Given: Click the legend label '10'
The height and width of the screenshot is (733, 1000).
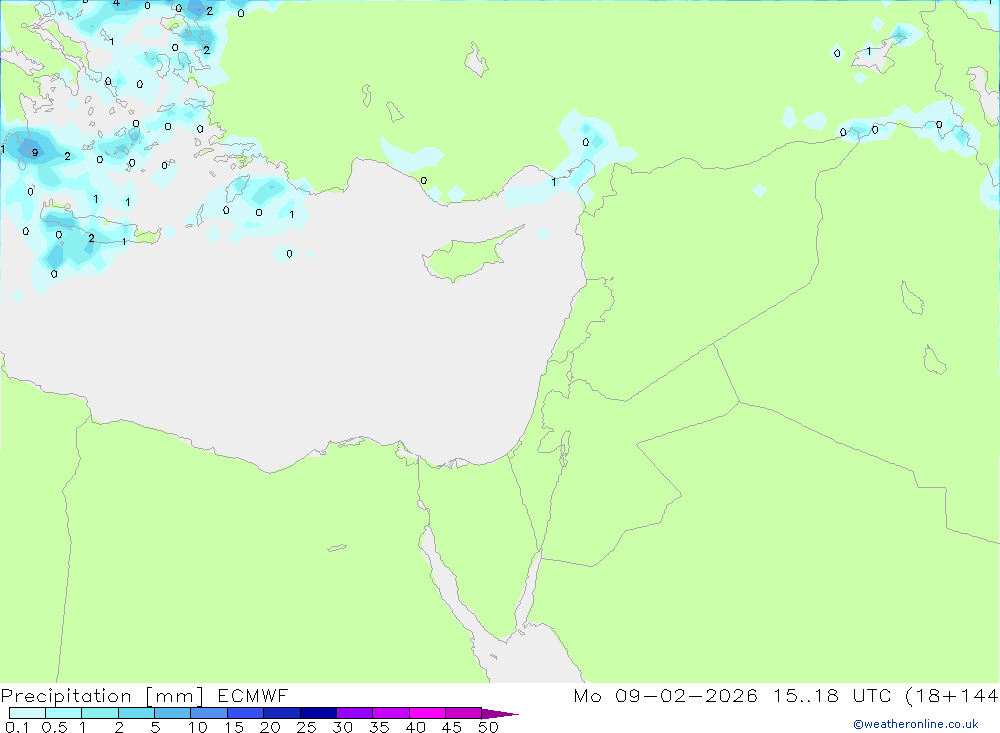Looking at the screenshot, I should (198, 727).
